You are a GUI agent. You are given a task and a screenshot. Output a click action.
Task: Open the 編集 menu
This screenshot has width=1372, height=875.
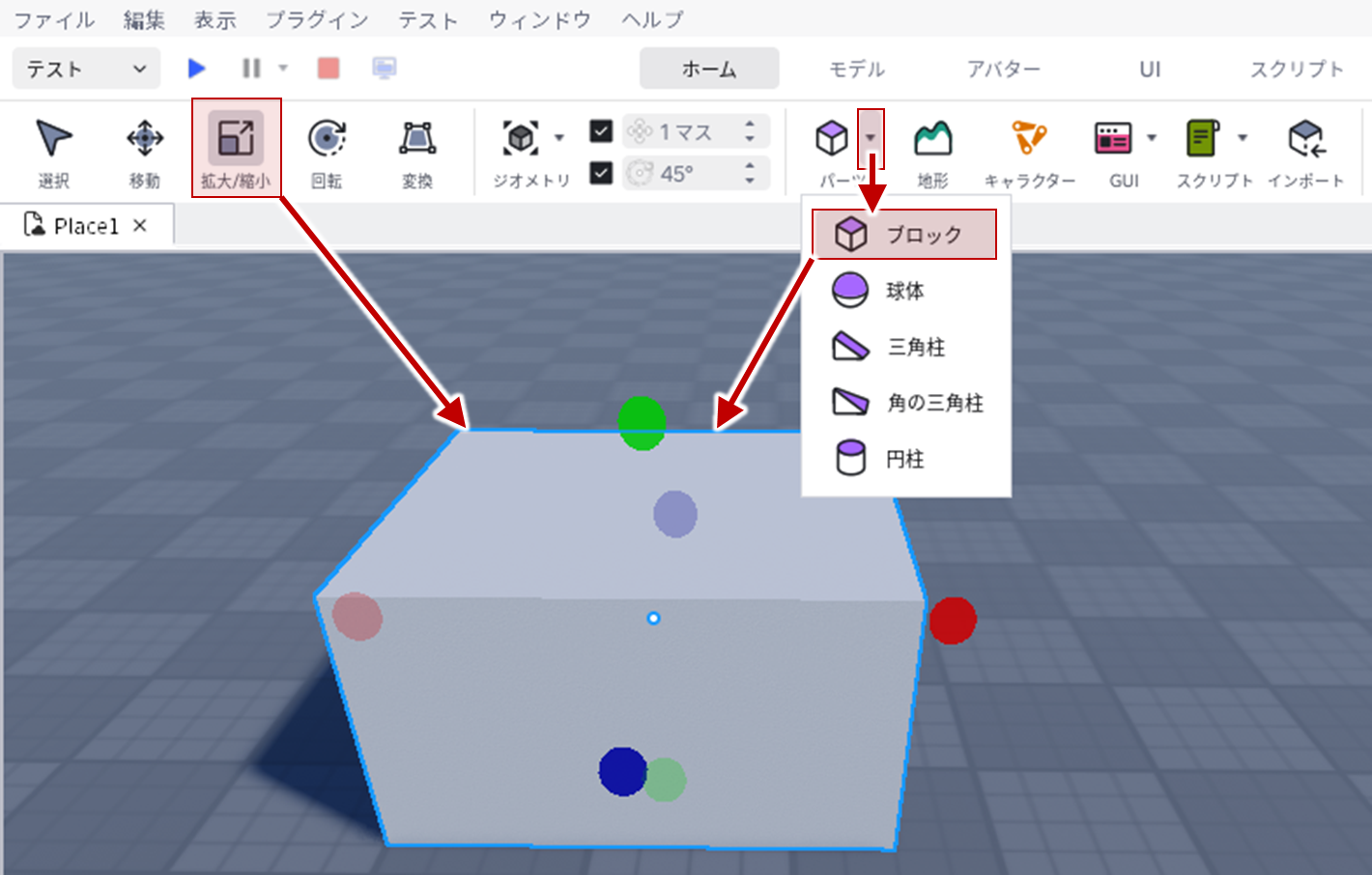pyautogui.click(x=144, y=19)
